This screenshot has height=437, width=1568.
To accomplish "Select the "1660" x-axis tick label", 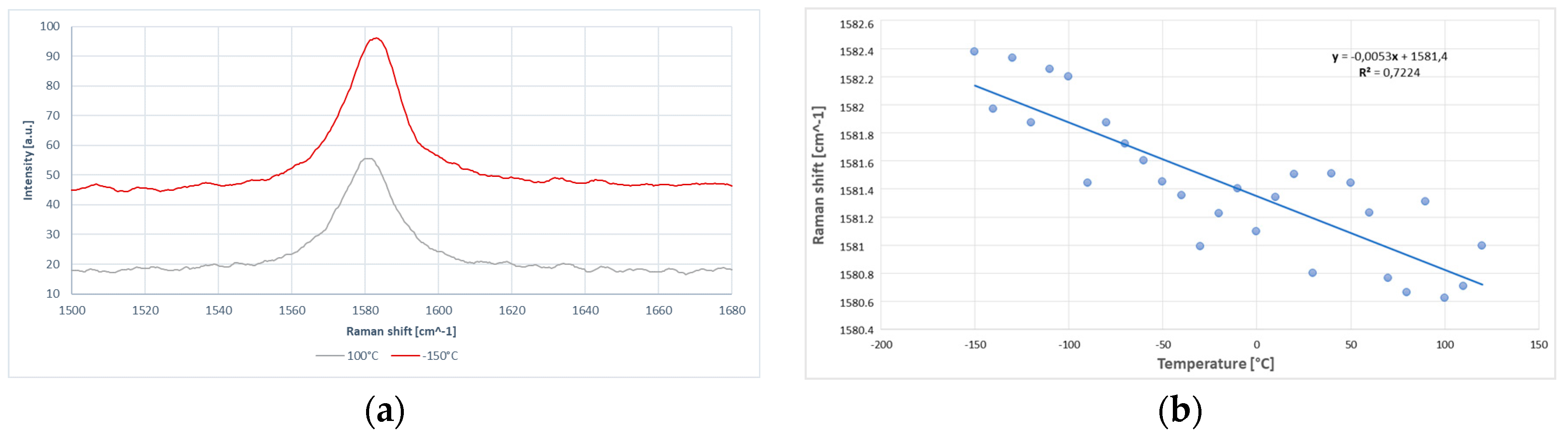I will [658, 311].
